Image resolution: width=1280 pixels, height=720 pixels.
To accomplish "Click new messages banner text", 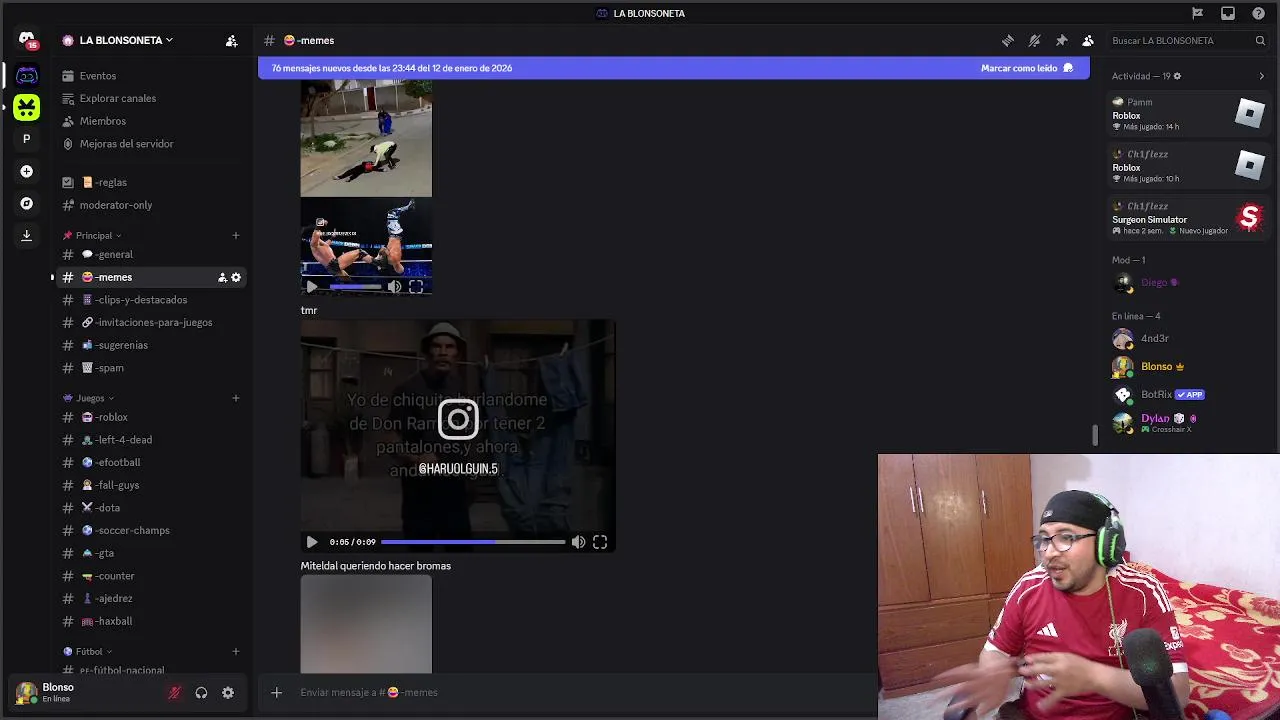I will pos(392,68).
